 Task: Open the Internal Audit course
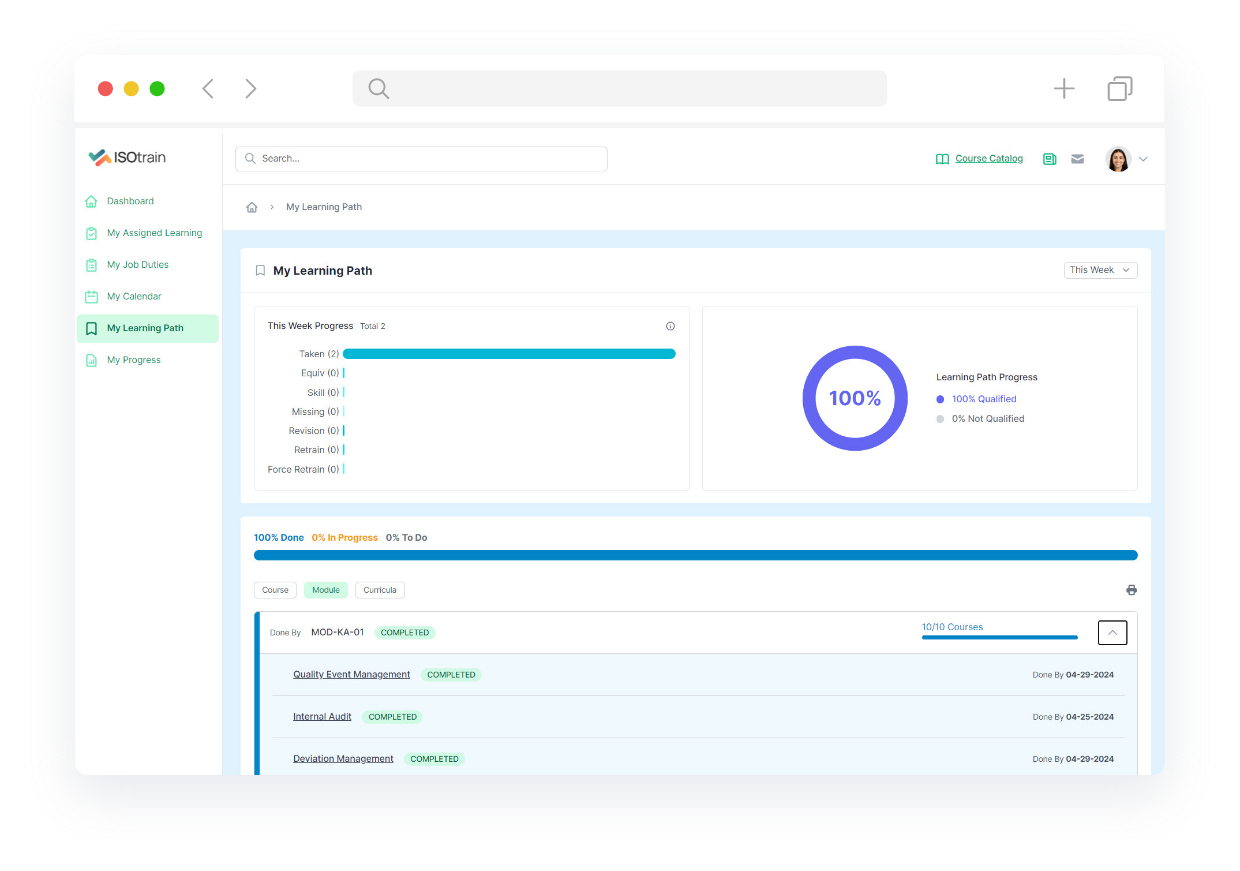click(322, 717)
